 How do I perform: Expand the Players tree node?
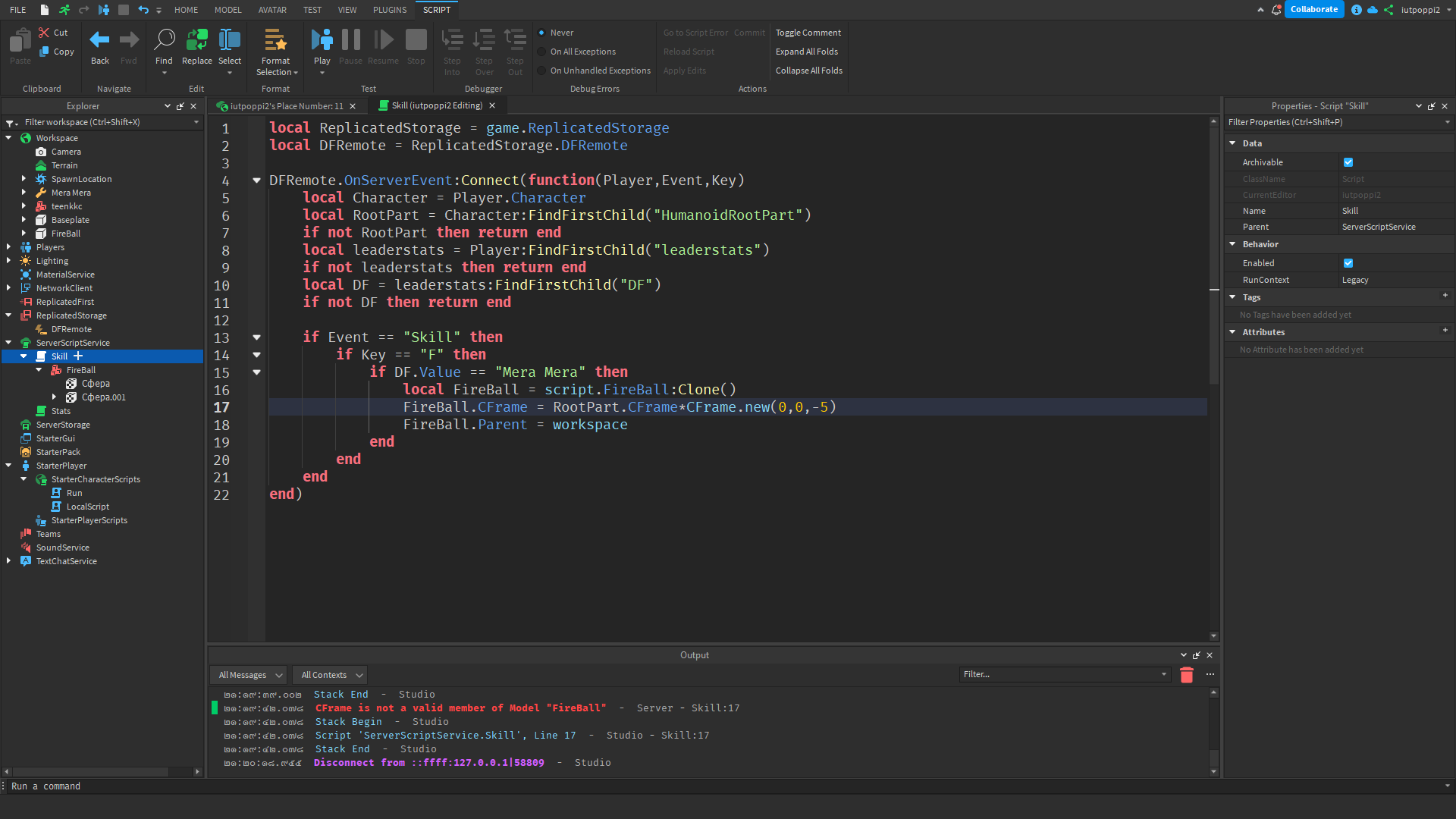[8, 247]
